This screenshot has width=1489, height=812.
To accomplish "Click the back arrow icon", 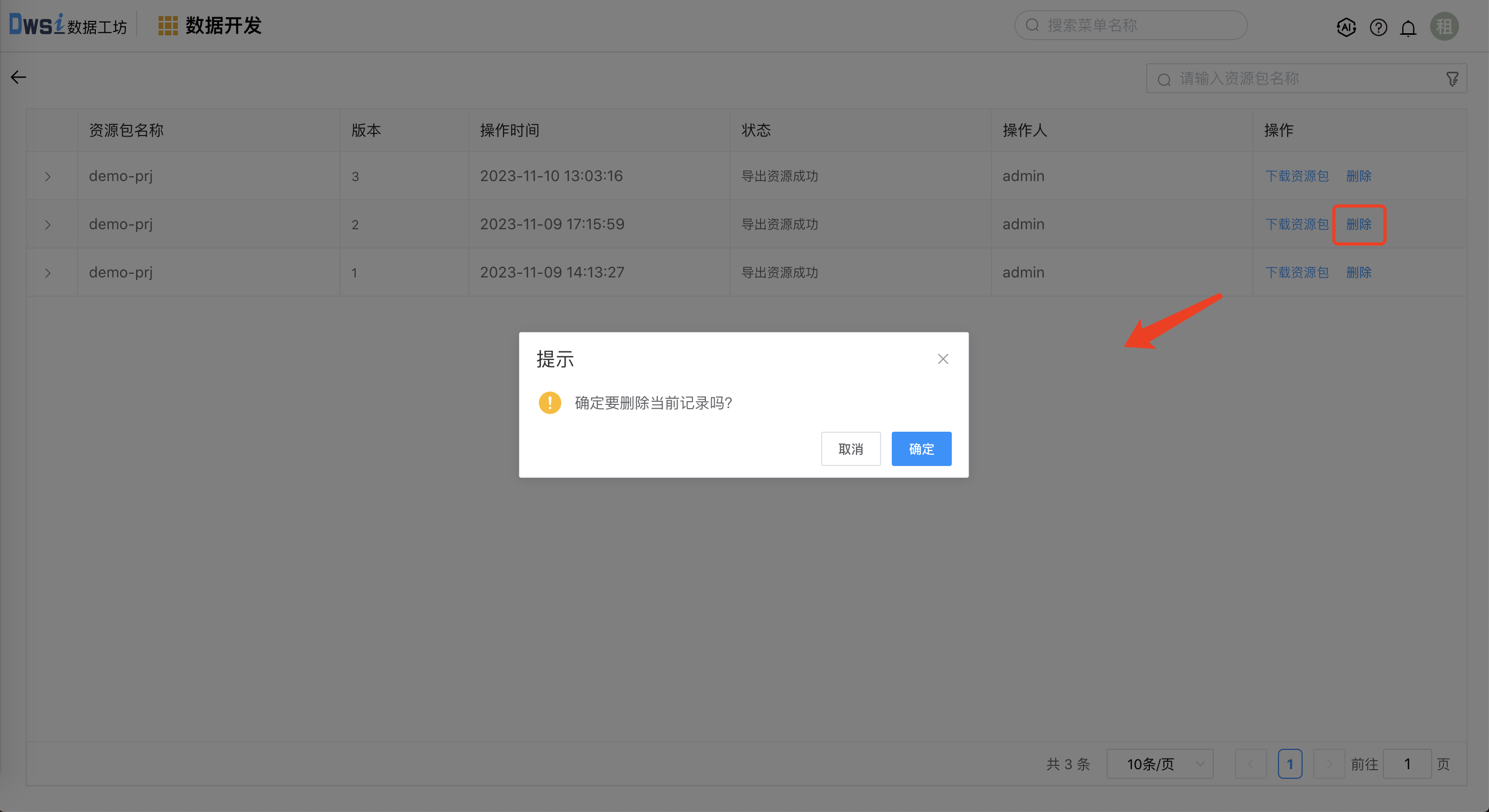I will click(x=19, y=78).
